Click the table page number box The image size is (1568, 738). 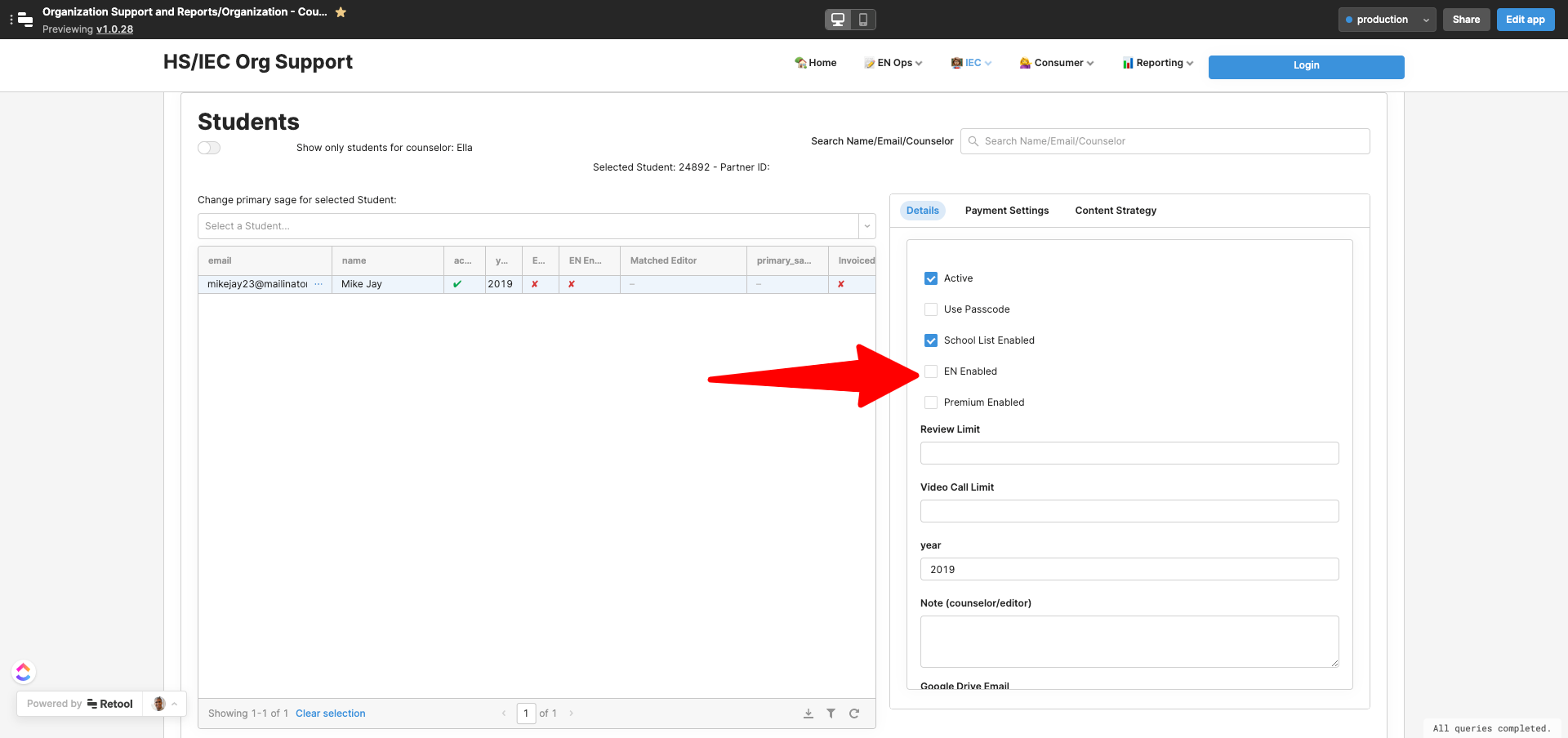coord(526,714)
